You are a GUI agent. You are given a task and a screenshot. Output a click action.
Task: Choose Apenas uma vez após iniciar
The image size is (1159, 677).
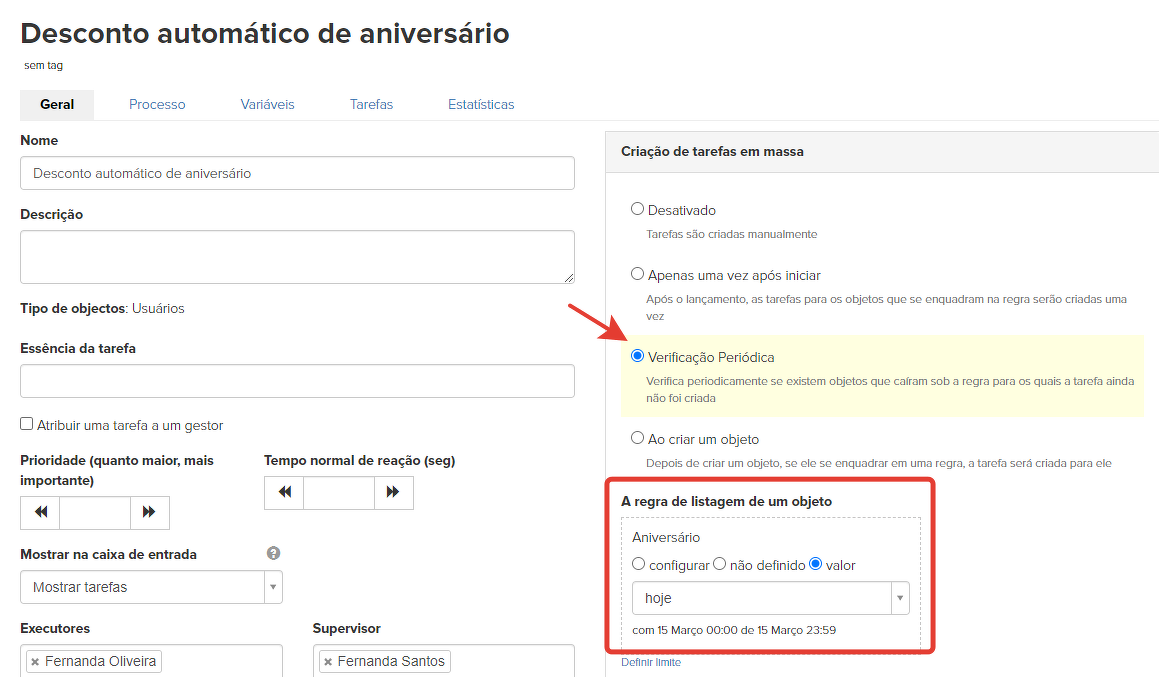[x=637, y=274]
